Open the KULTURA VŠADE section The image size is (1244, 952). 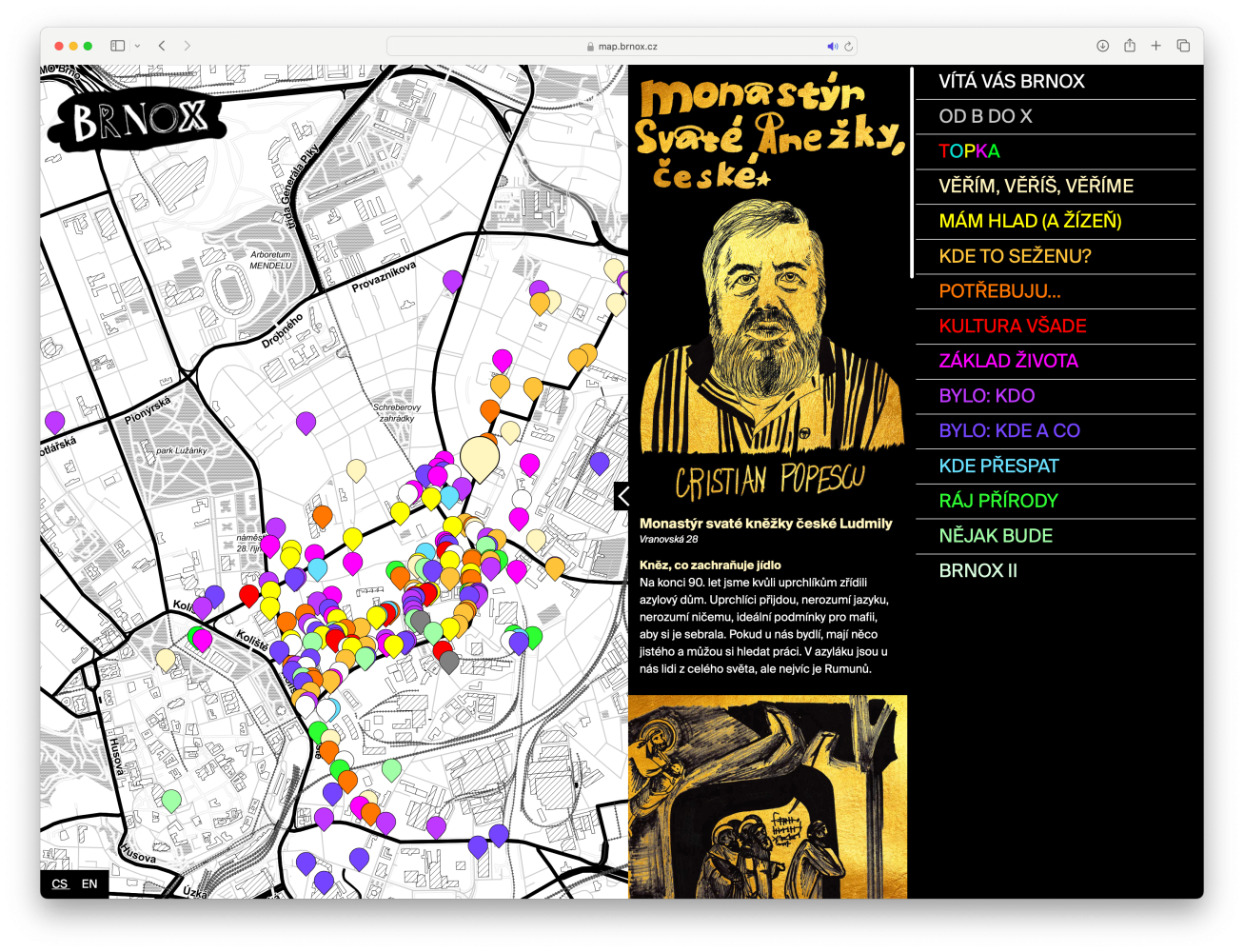point(1012,326)
